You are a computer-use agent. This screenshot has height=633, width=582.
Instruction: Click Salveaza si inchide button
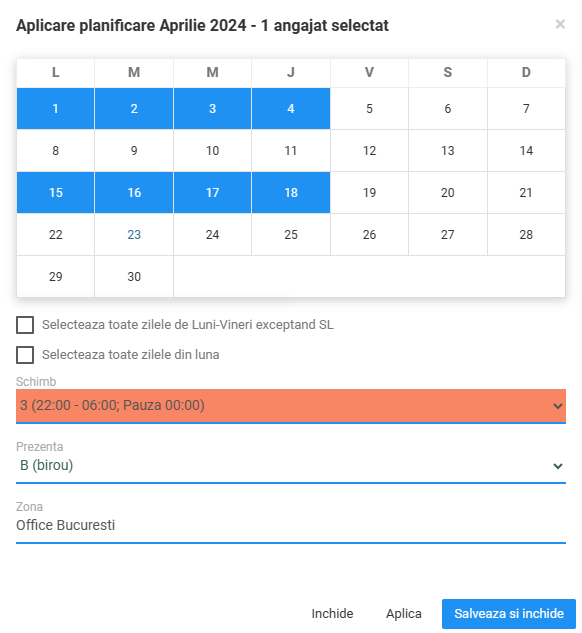pyautogui.click(x=509, y=614)
